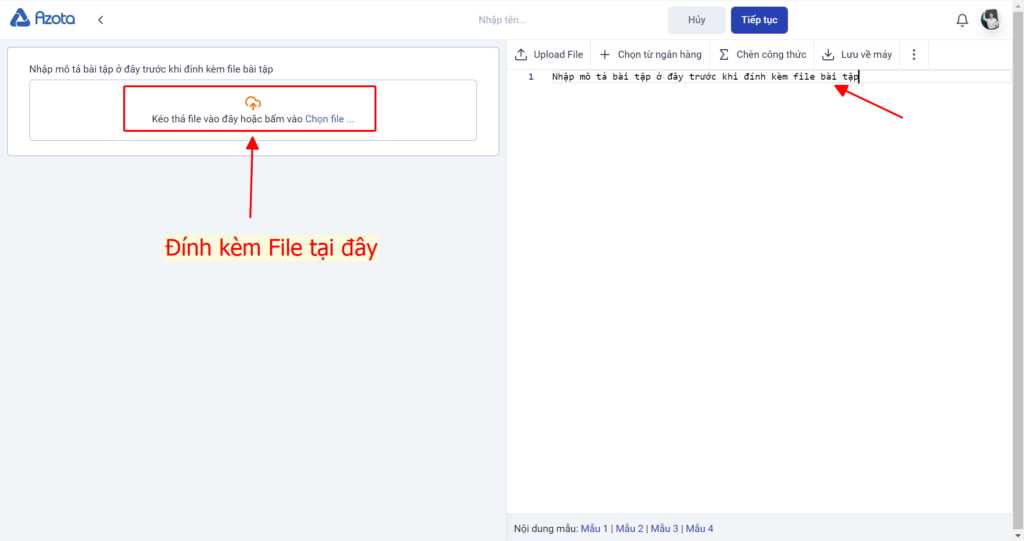Click editor line 1 description text
The image size is (1024, 541).
[705, 76]
